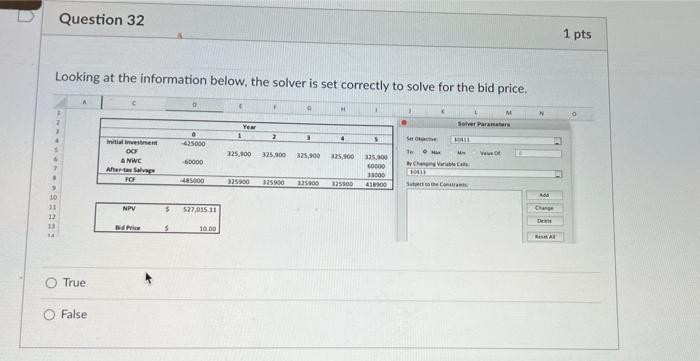Image resolution: width=700 pixels, height=361 pixels.
Task: Click the Initial Investment row label
Action: click(132, 142)
